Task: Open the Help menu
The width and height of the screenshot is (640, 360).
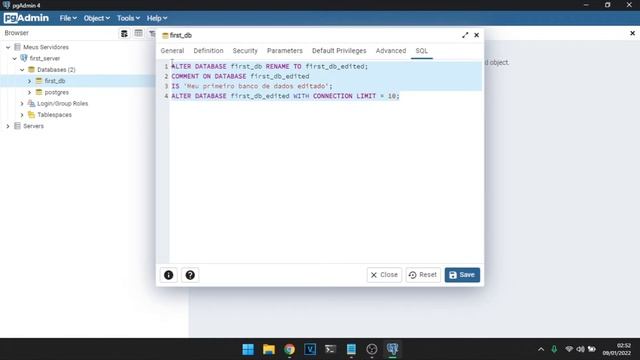Action: click(x=157, y=18)
